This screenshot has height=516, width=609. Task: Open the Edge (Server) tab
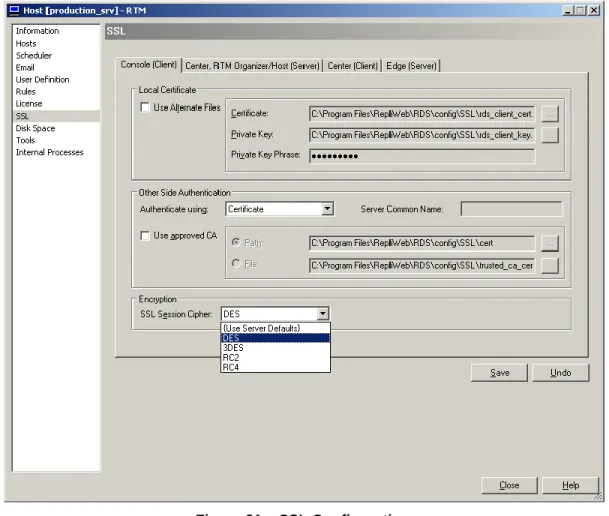point(411,66)
